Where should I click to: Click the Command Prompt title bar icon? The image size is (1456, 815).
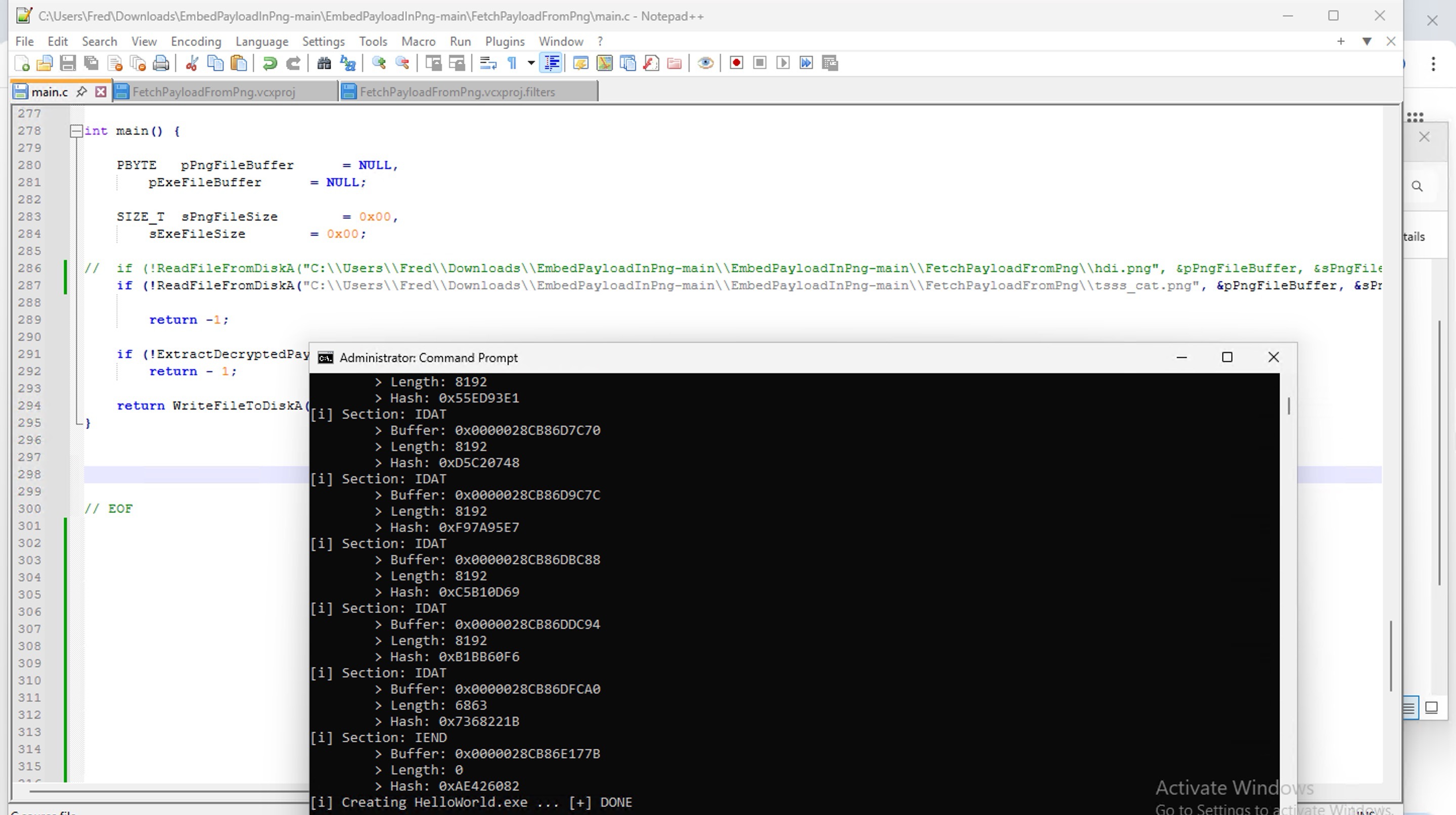[326, 358]
